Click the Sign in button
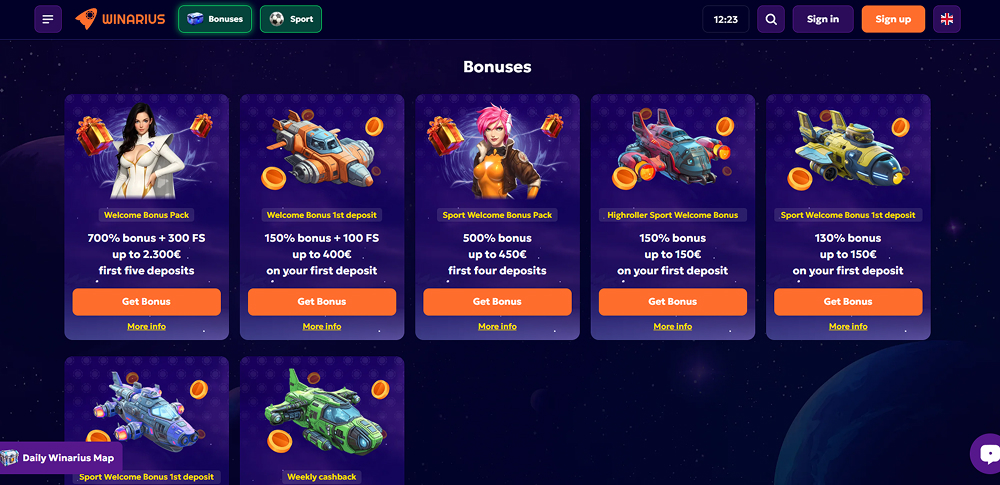Image resolution: width=1000 pixels, height=485 pixels. point(823,19)
